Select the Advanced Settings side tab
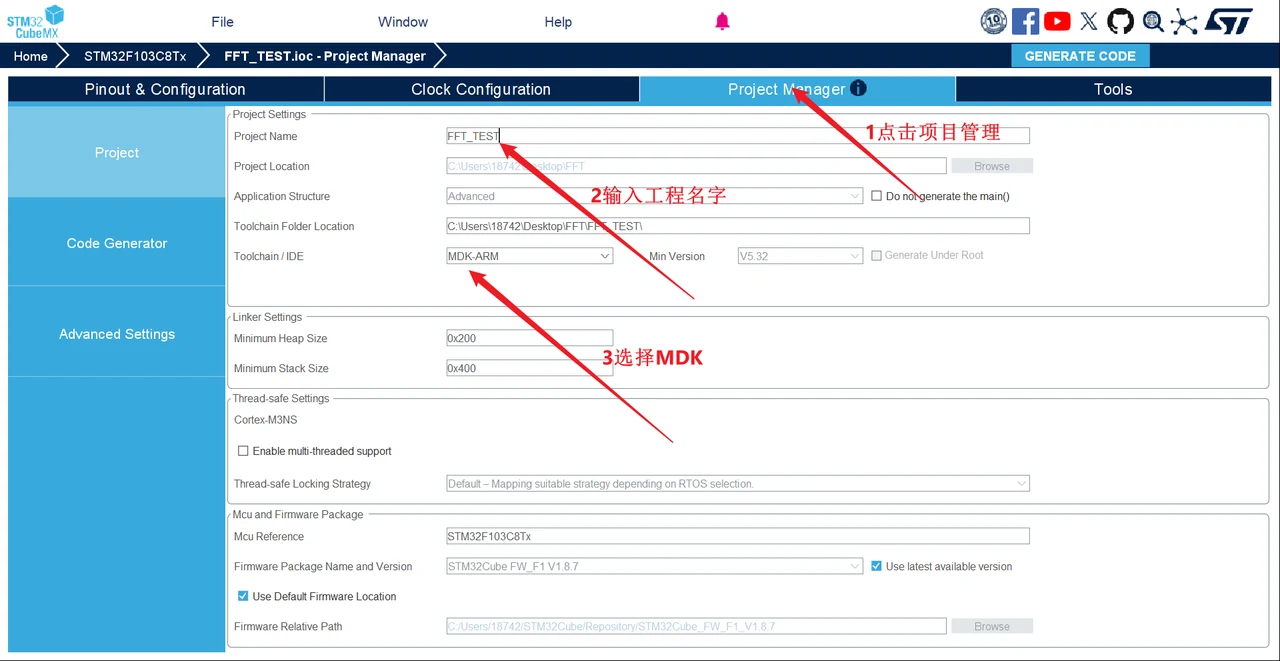Image resolution: width=1280 pixels, height=661 pixels. pyautogui.click(x=117, y=334)
